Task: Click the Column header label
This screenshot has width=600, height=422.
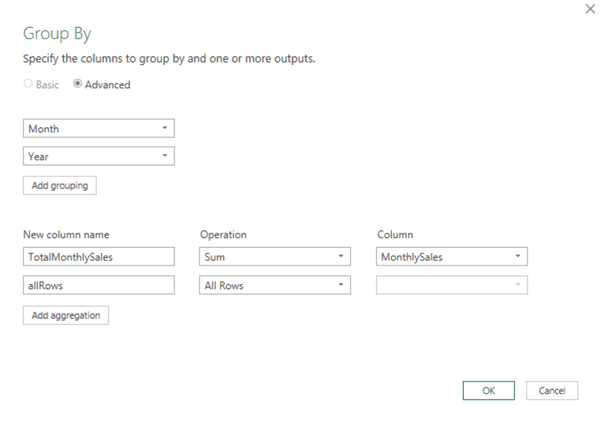Action: 394,234
